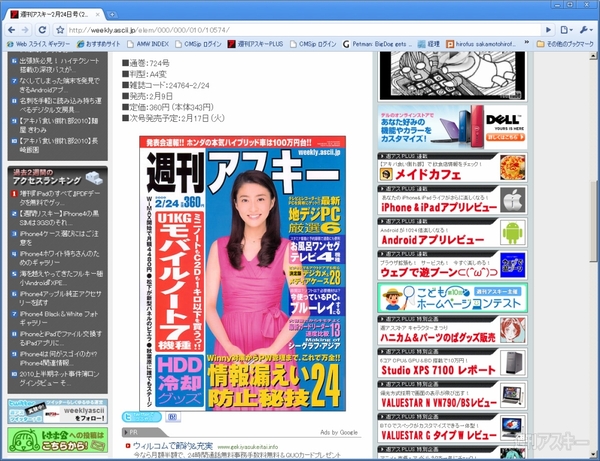Click the Go arrow beside the address bar
The image size is (600, 461).
pyautogui.click(x=548, y=30)
